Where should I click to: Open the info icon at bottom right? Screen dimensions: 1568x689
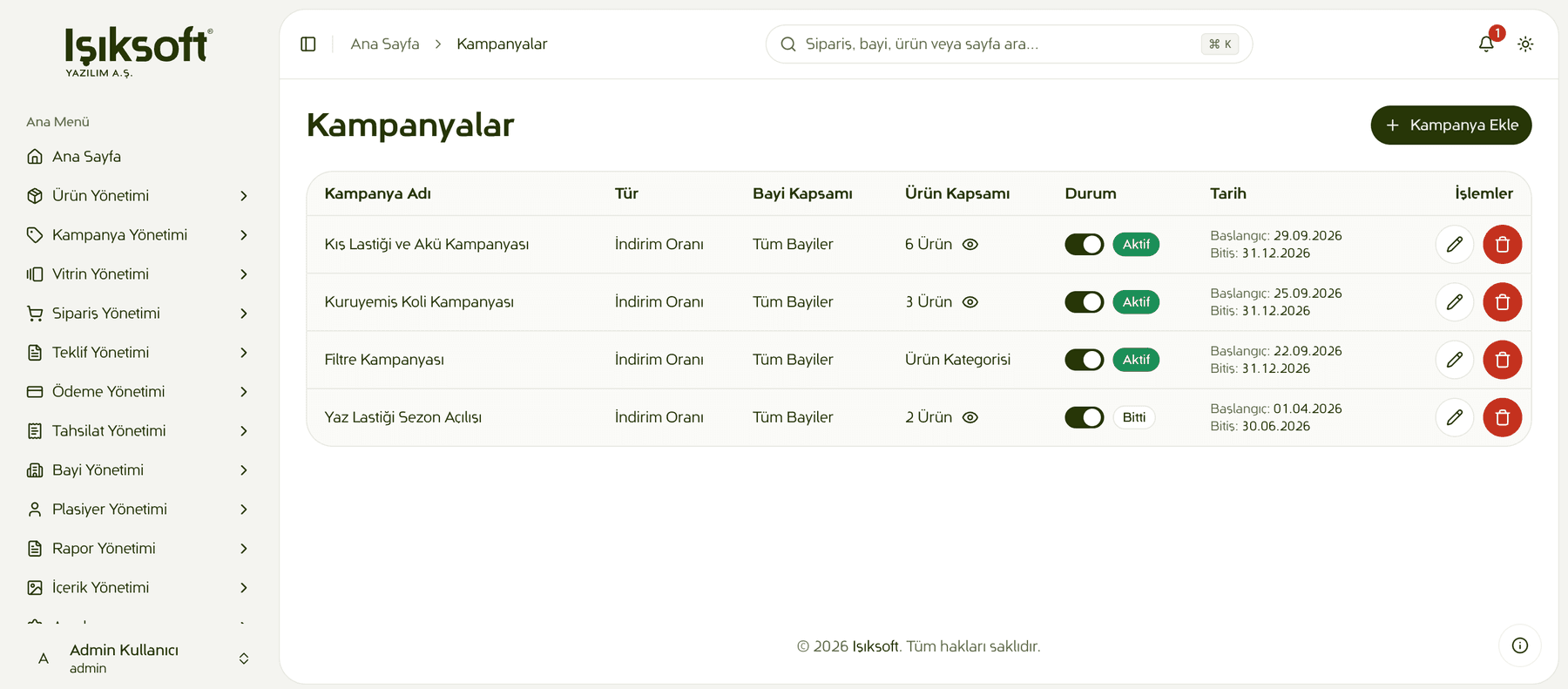[x=1520, y=645]
